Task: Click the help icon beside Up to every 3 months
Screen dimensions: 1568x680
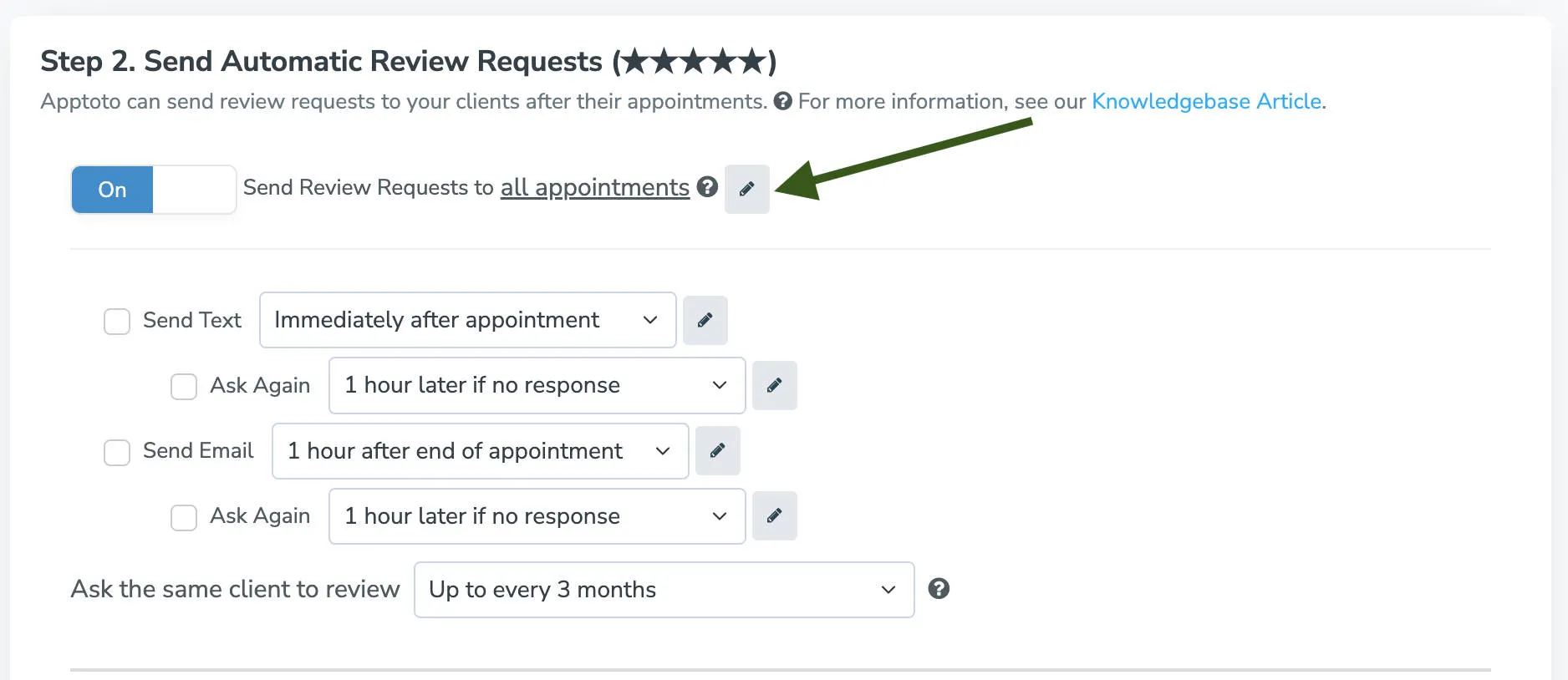Action: [939, 590]
